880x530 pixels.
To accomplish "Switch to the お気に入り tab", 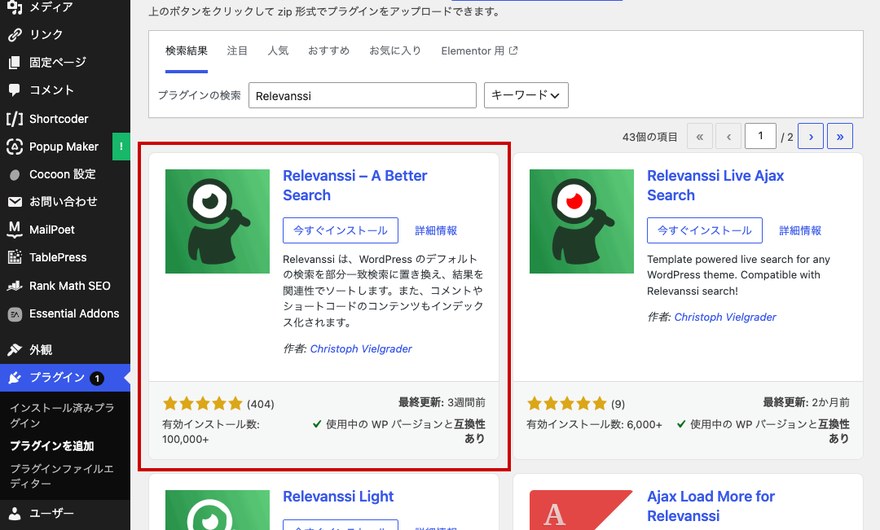I will click(x=395, y=51).
